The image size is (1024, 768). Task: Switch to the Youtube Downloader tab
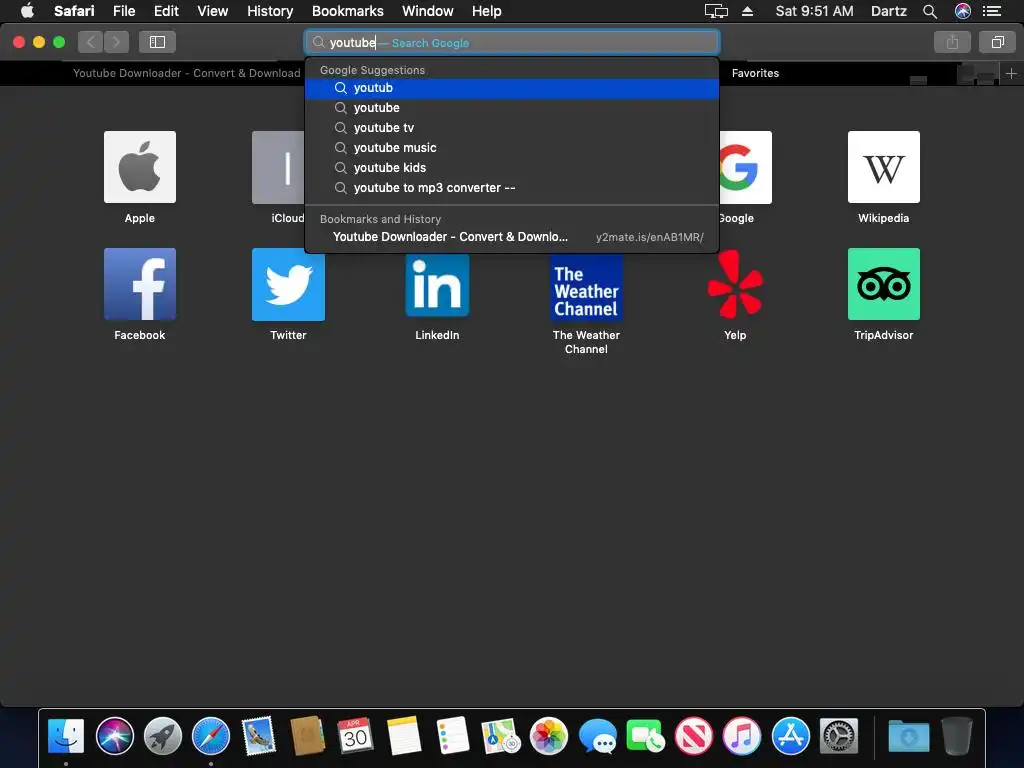(x=186, y=73)
